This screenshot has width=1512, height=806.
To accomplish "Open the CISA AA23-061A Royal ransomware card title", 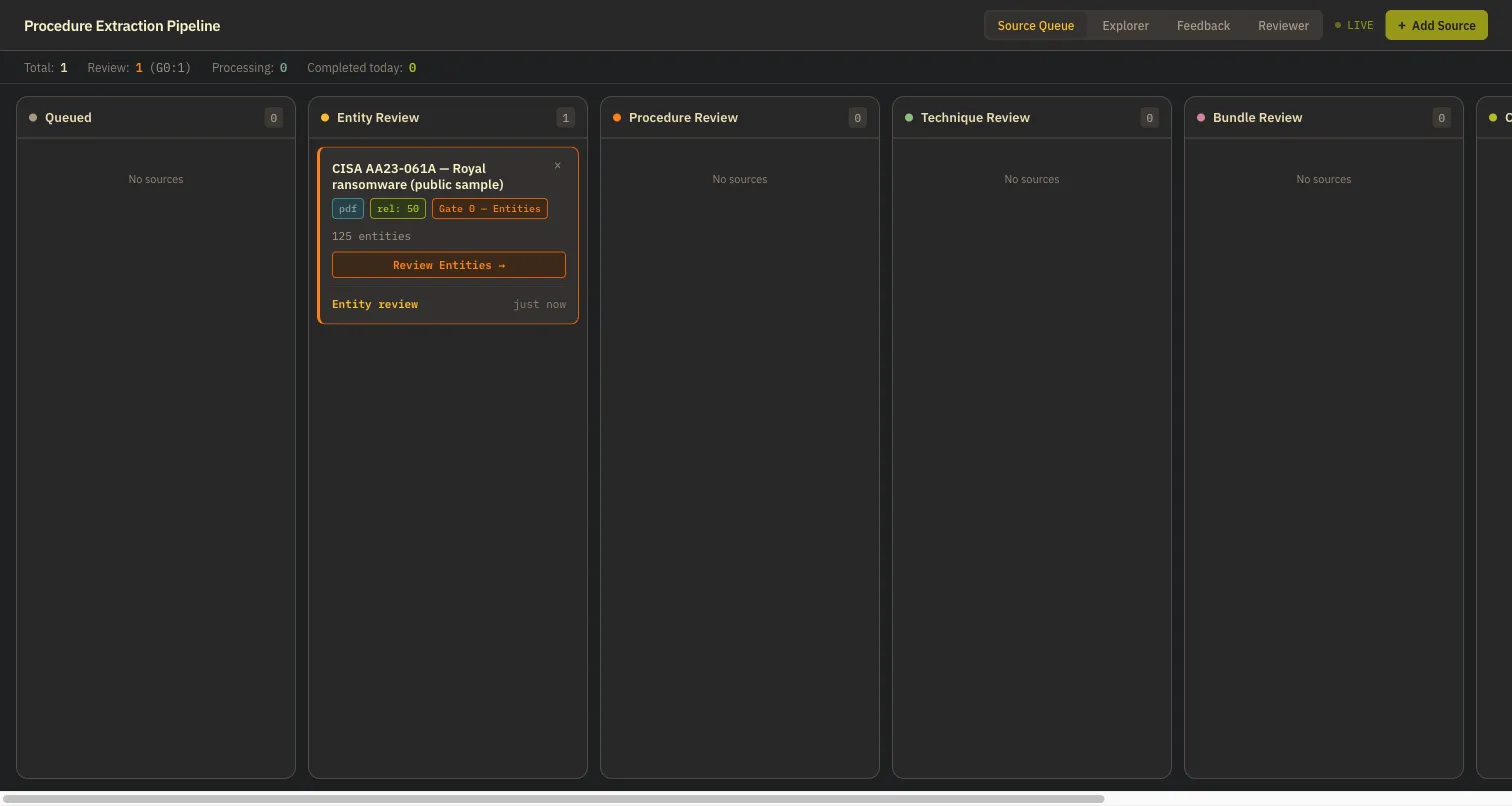I will pos(418,176).
